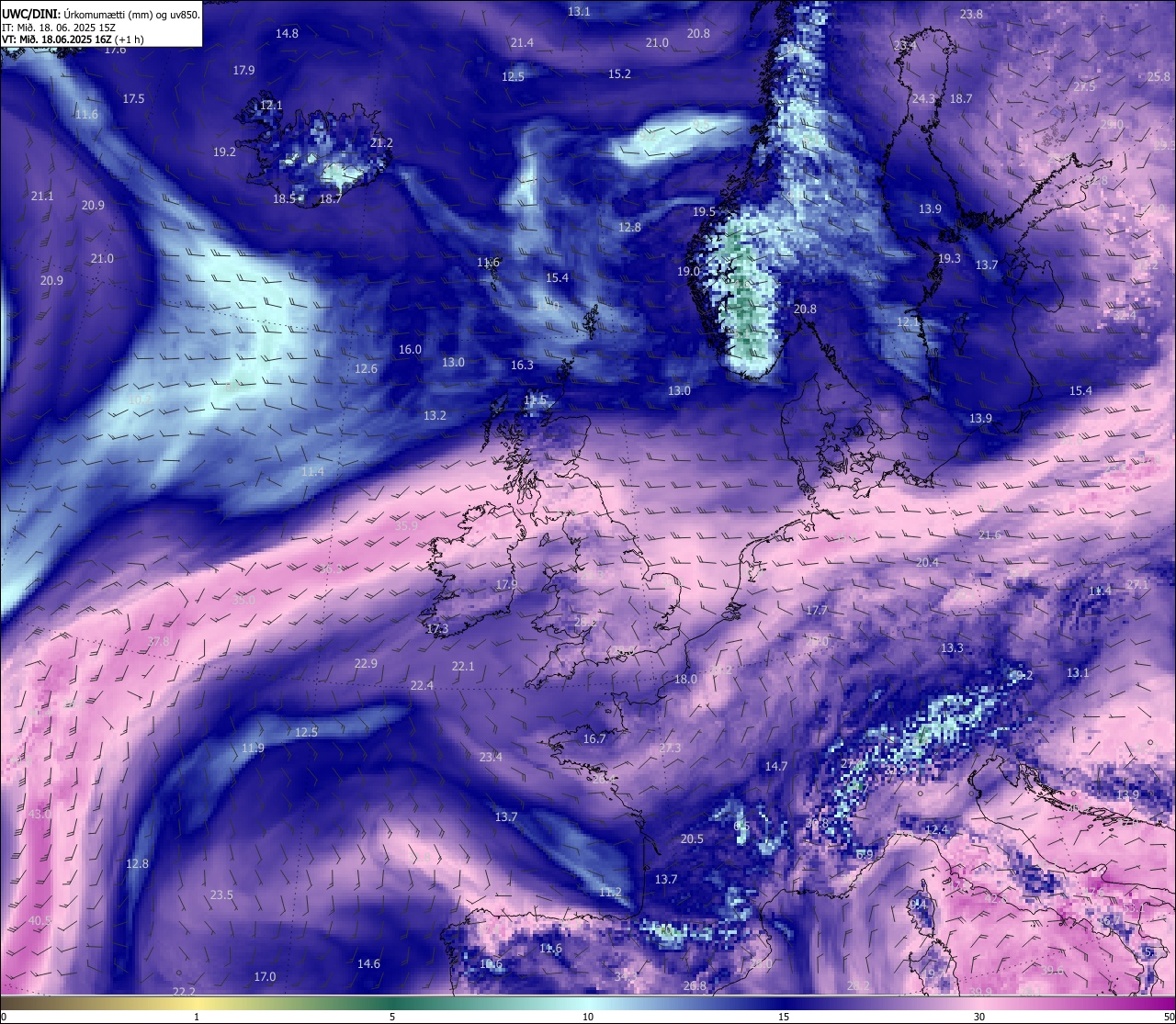The height and width of the screenshot is (1024, 1176).
Task: Click the 21.1 value label
Action: pos(42,197)
